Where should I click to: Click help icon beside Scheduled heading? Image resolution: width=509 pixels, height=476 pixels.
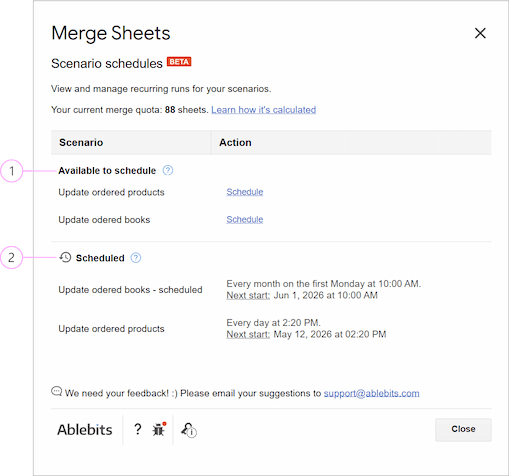click(x=136, y=258)
